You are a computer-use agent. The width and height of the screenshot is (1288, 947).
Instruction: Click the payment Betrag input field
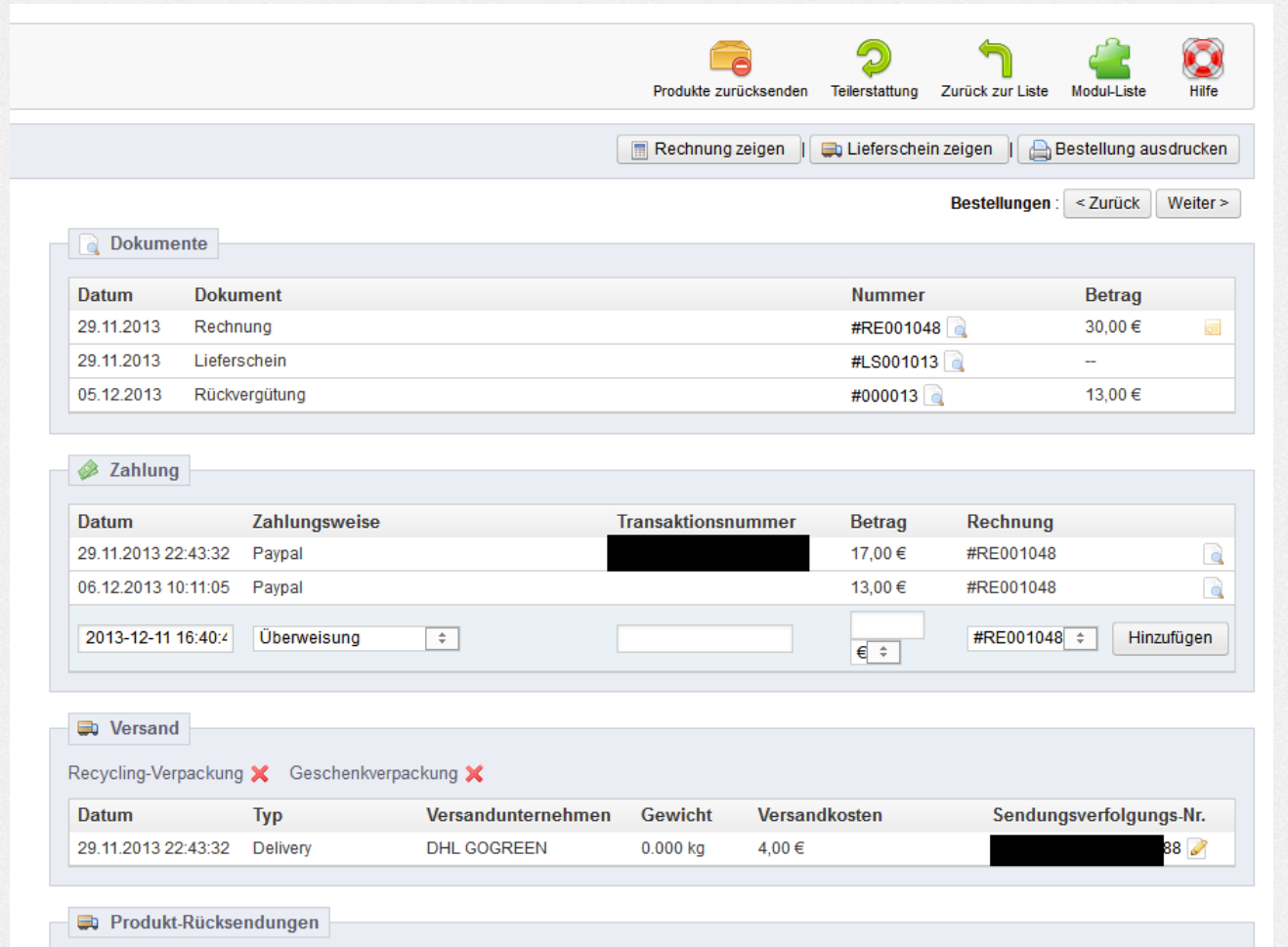point(887,624)
